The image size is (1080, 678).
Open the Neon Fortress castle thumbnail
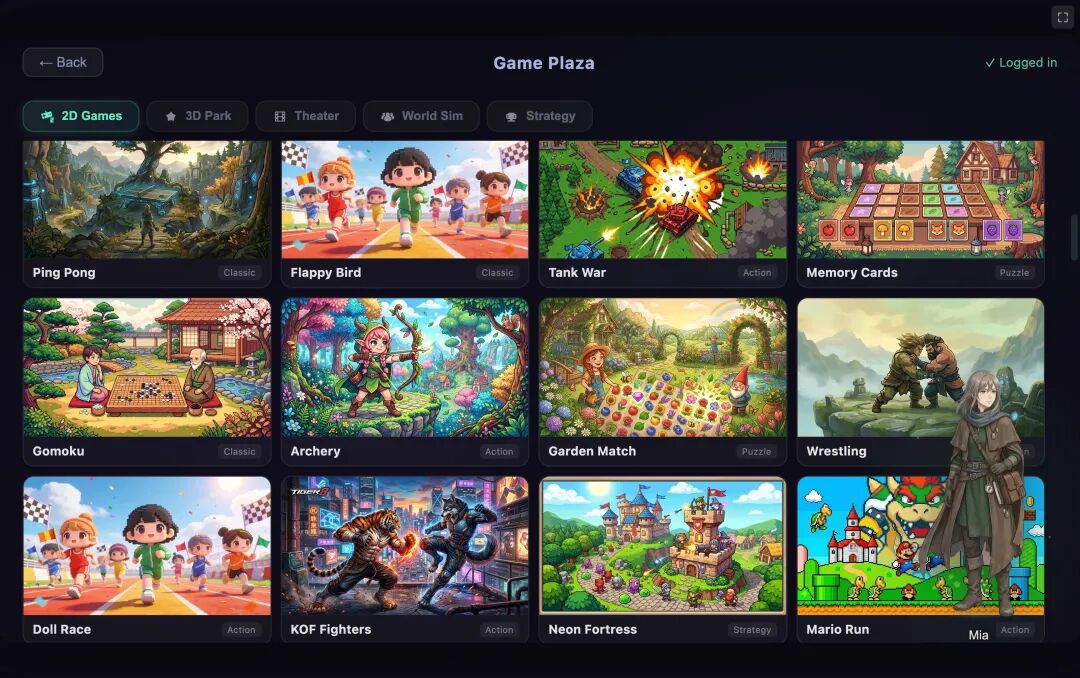(663, 546)
